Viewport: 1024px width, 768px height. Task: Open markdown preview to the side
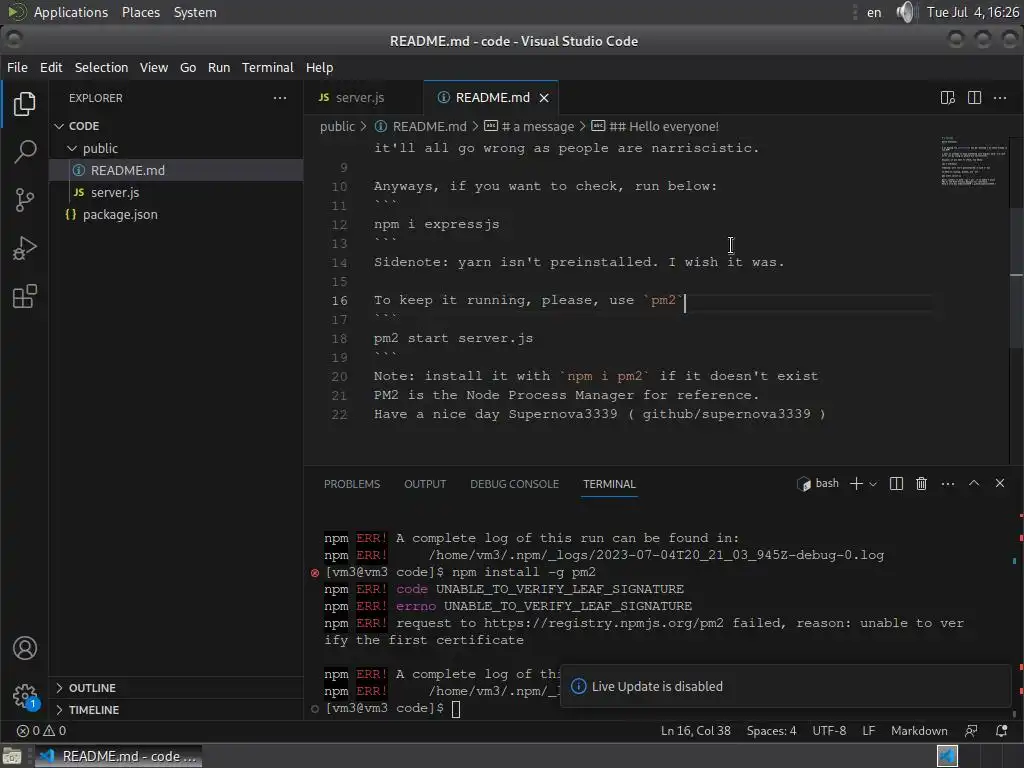pos(947,98)
